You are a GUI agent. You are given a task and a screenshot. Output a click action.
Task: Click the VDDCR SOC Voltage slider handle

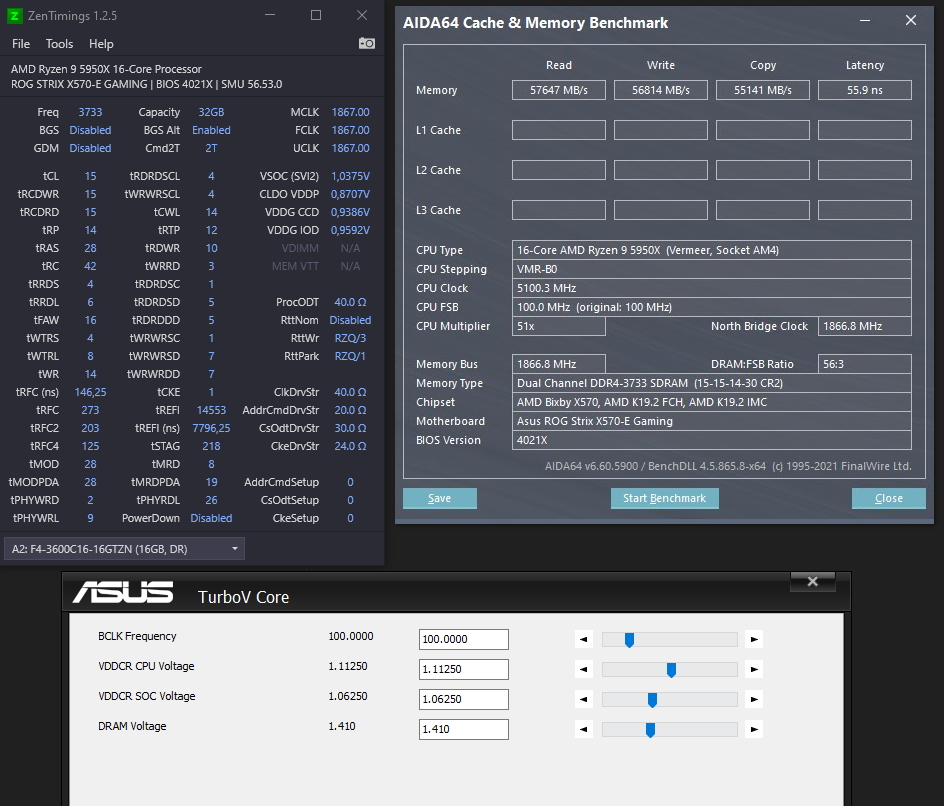tap(652, 700)
